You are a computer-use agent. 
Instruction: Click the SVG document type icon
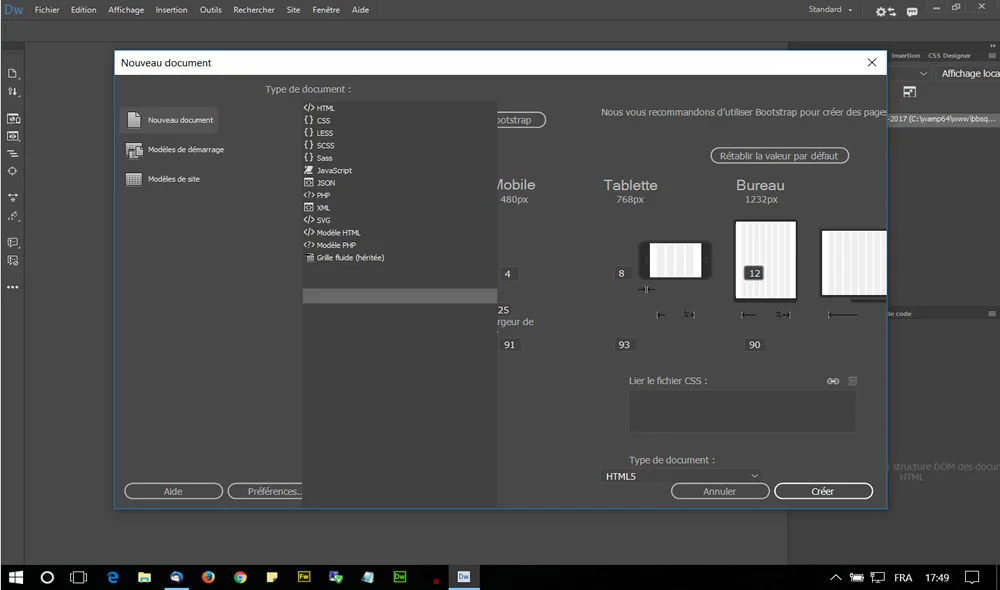point(310,219)
